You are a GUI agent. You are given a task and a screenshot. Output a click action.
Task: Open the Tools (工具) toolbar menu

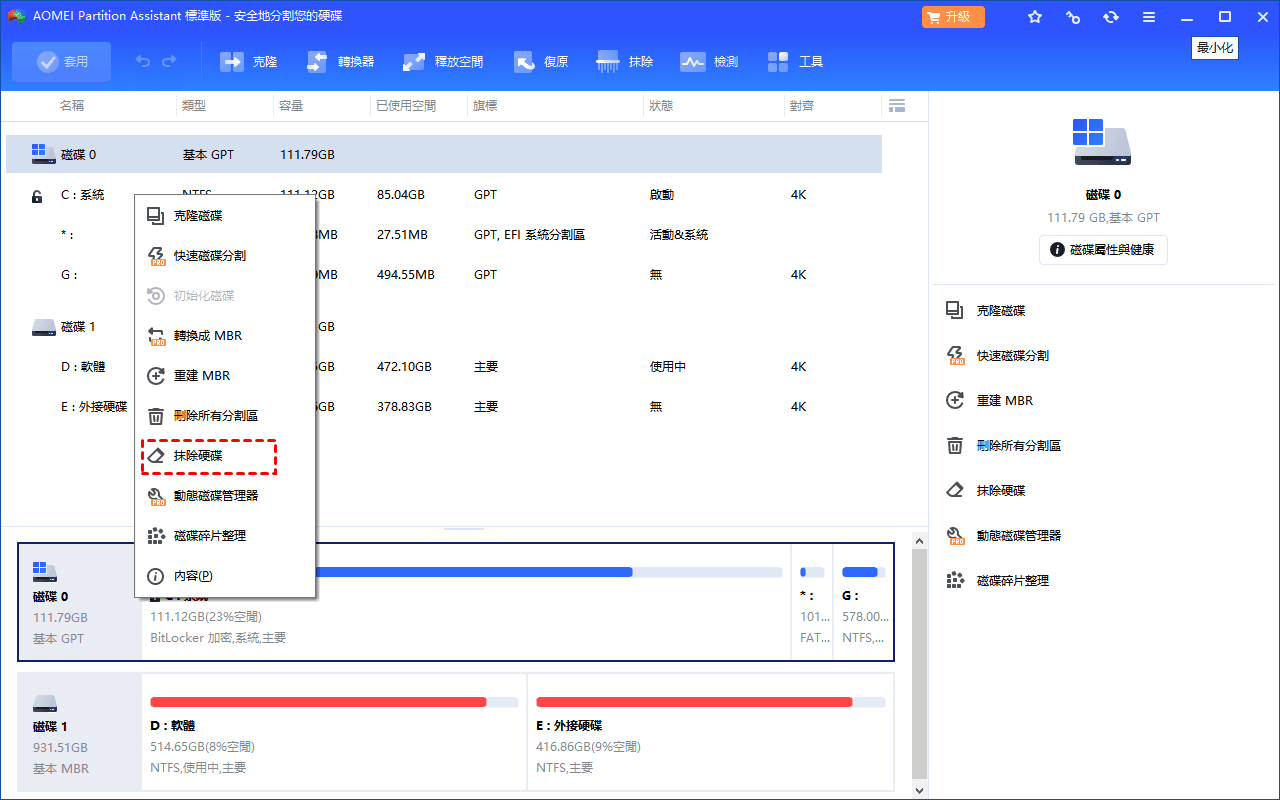click(x=796, y=62)
